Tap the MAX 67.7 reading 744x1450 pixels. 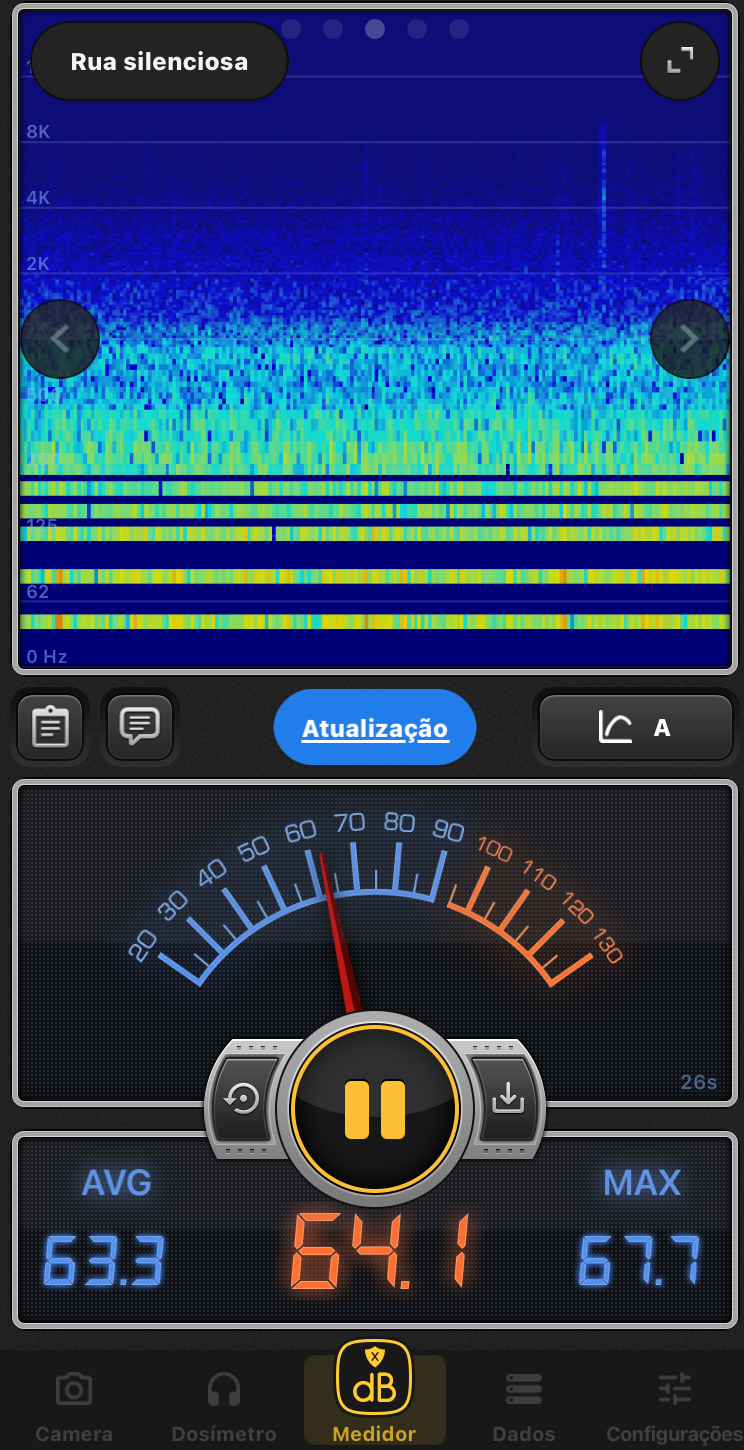click(x=640, y=1240)
